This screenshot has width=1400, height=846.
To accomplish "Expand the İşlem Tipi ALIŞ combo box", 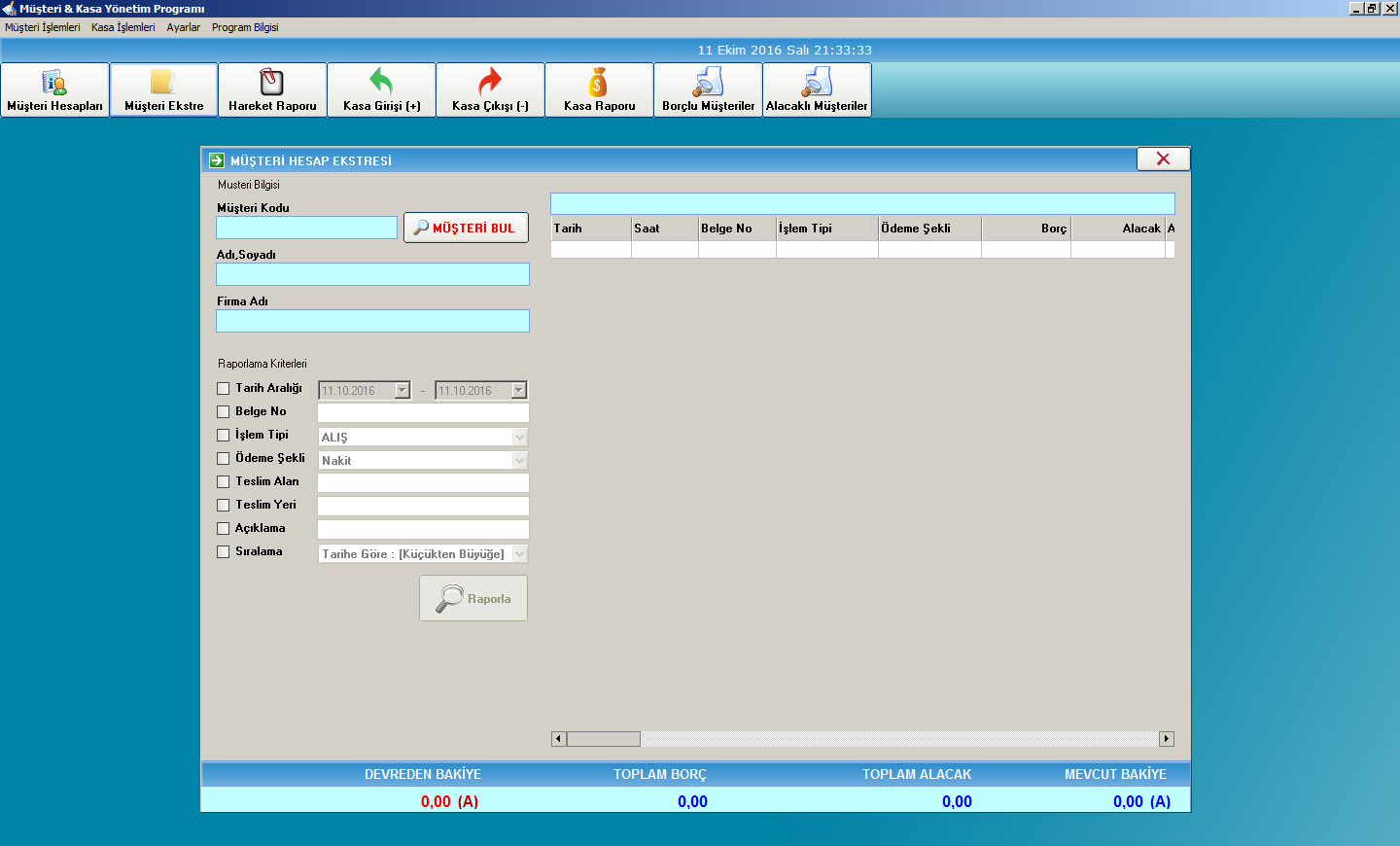I will 519,437.
